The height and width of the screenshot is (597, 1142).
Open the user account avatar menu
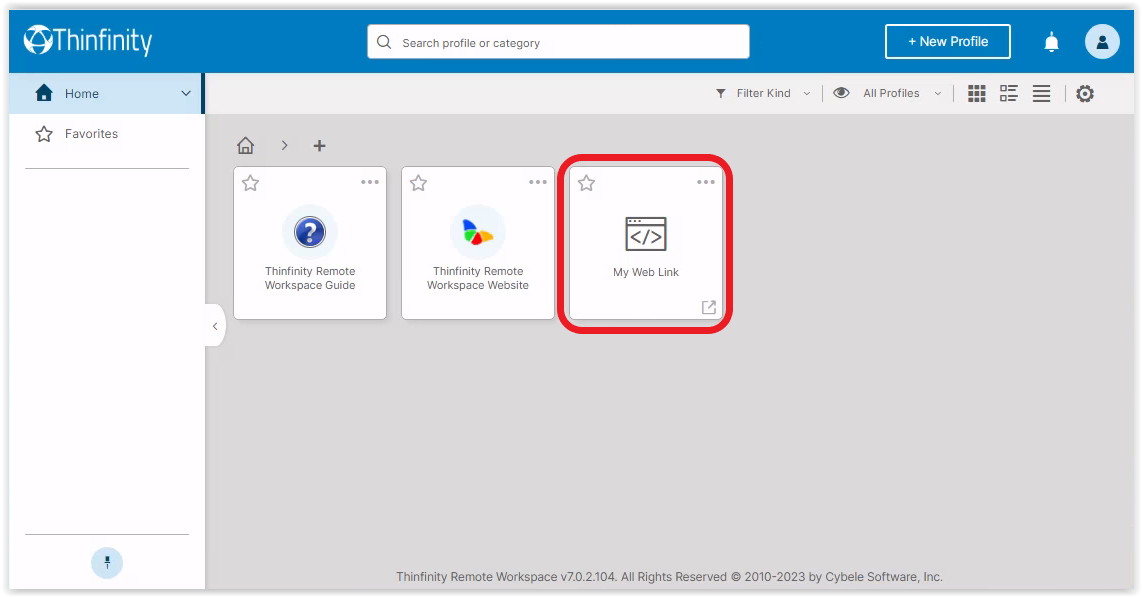(x=1102, y=41)
